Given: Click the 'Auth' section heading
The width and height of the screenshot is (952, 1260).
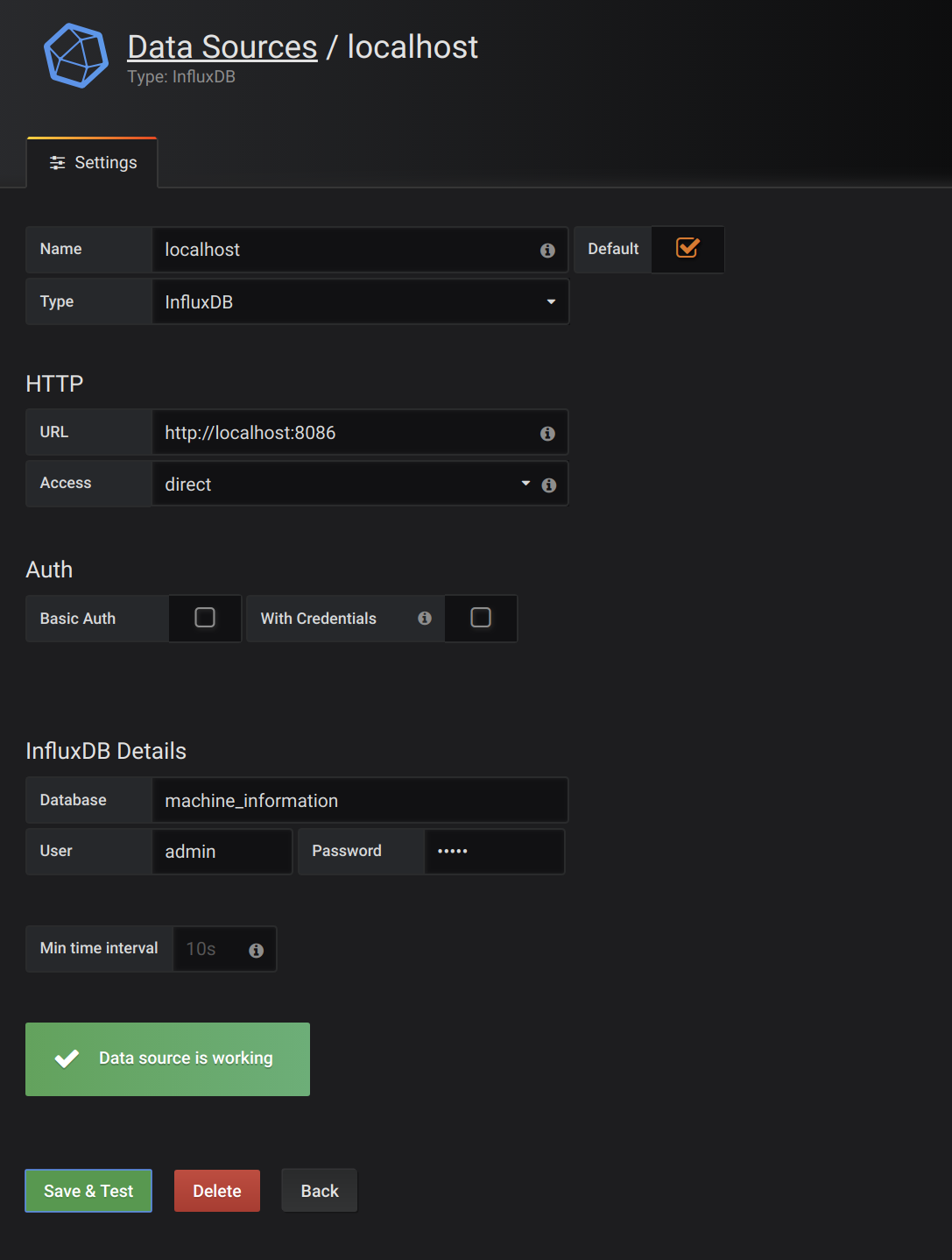Looking at the screenshot, I should 49,570.
